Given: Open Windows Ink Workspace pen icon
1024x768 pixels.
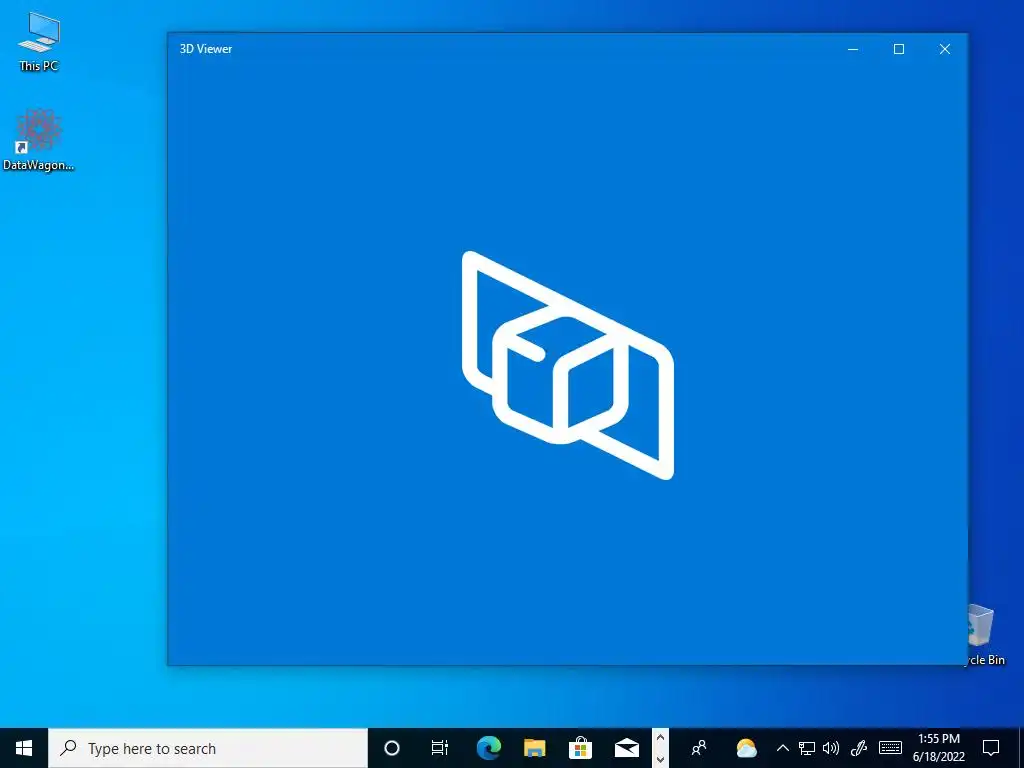Looking at the screenshot, I should point(859,748).
